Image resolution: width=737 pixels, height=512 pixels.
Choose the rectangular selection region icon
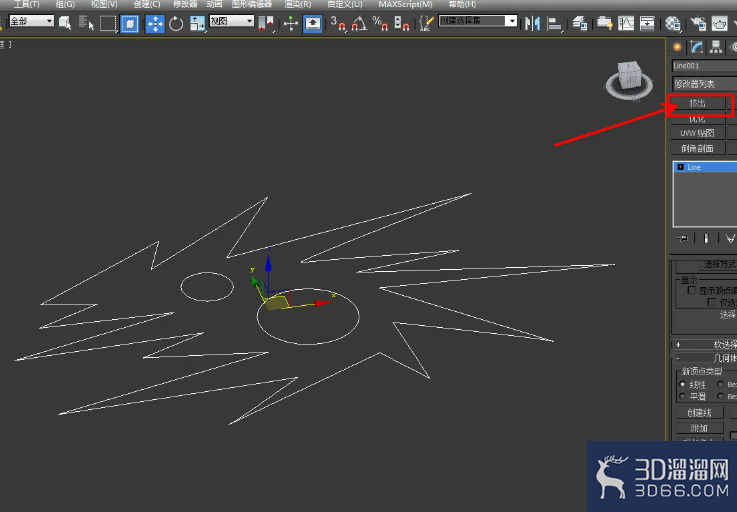108,23
